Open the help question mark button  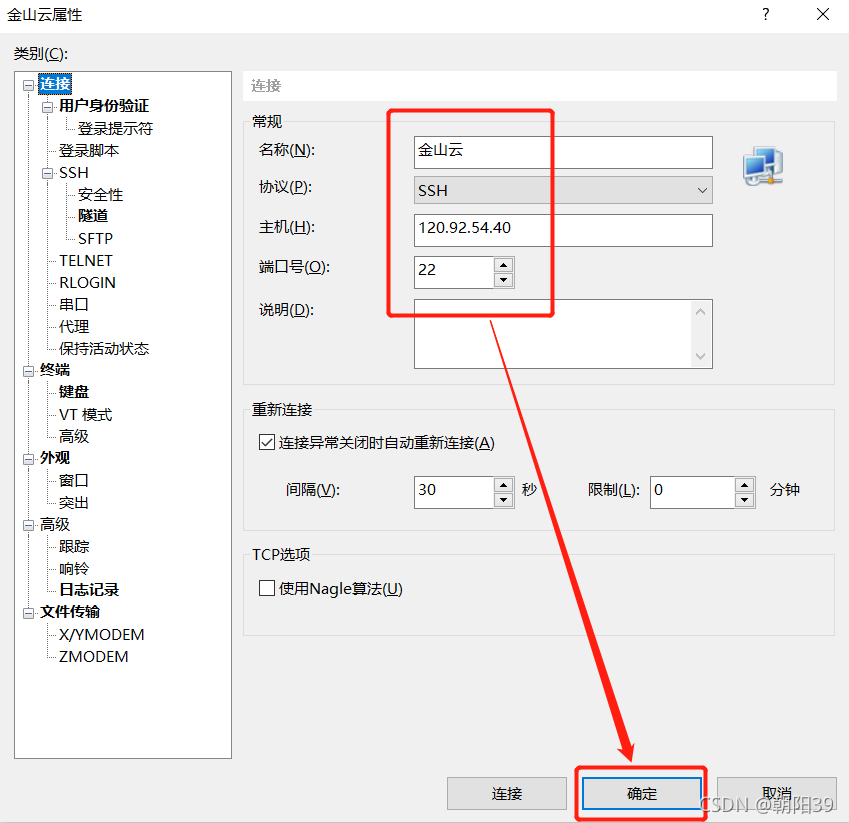click(766, 14)
